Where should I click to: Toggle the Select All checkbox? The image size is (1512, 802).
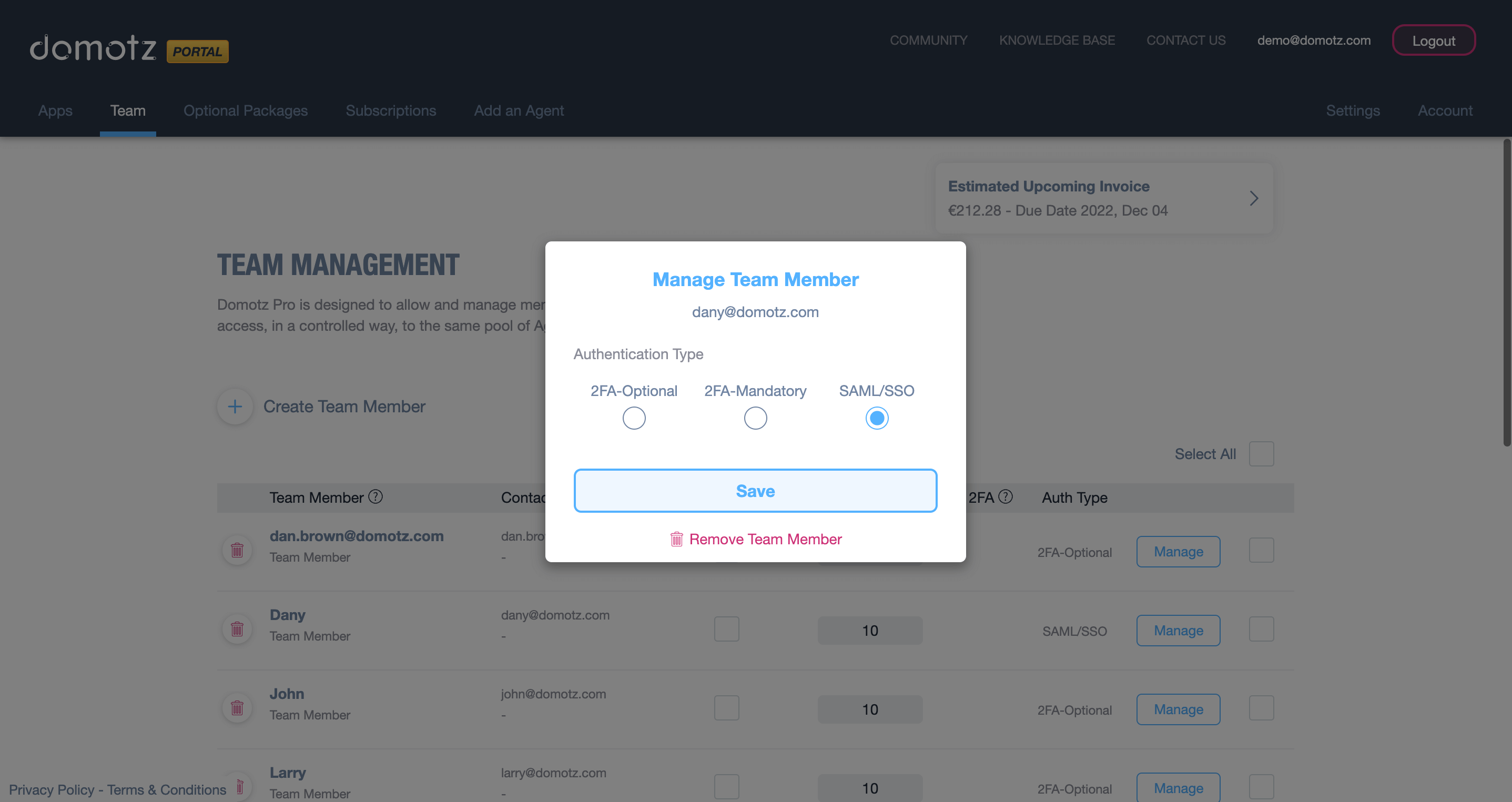pos(1262,454)
